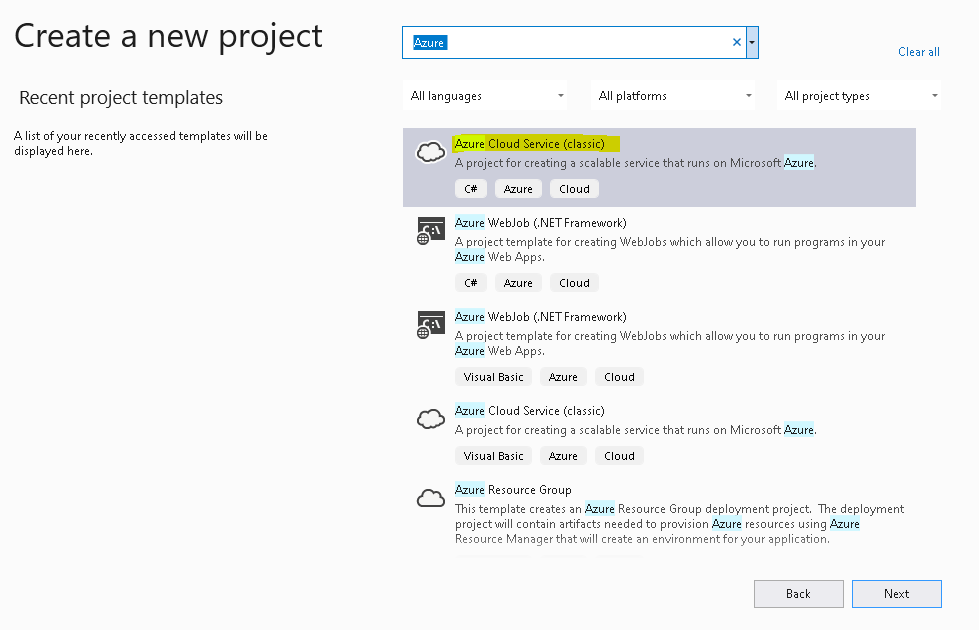Click the cloud icon of C# Azure Cloud Service
979x630 pixels.
(431, 151)
